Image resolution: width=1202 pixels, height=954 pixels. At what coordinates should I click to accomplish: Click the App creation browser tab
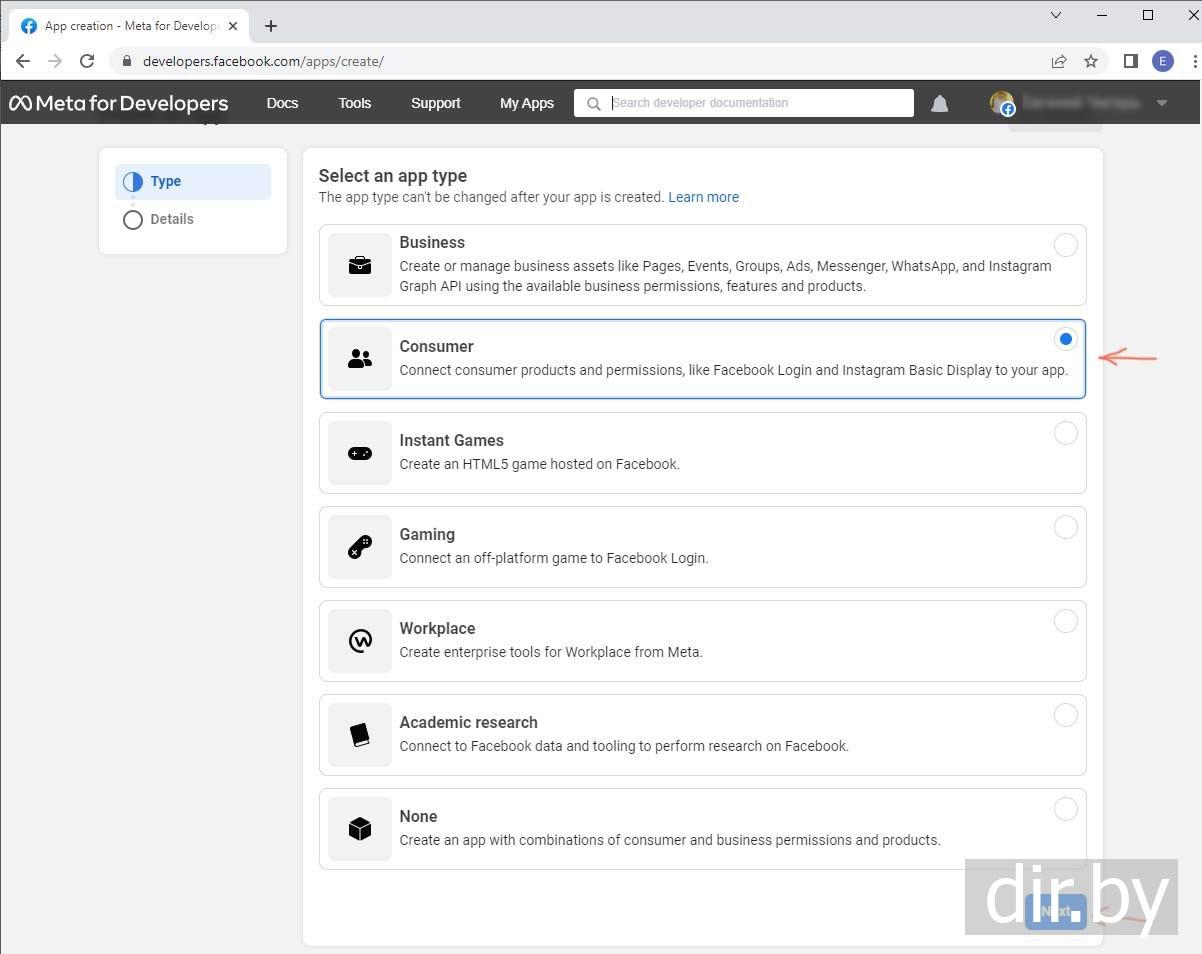128,26
